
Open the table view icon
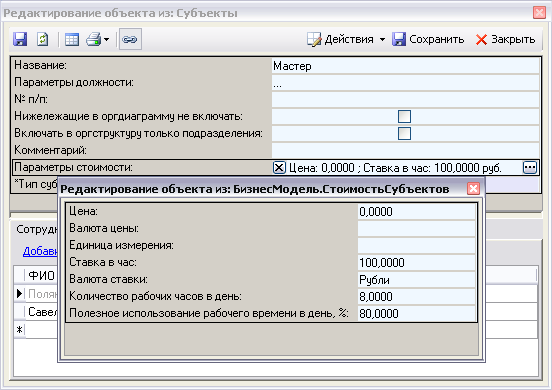(x=72, y=39)
